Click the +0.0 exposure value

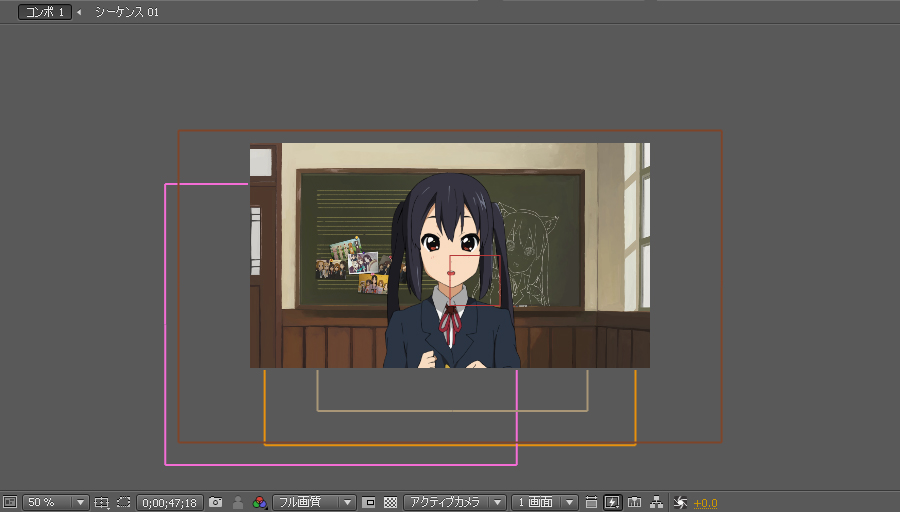point(705,503)
